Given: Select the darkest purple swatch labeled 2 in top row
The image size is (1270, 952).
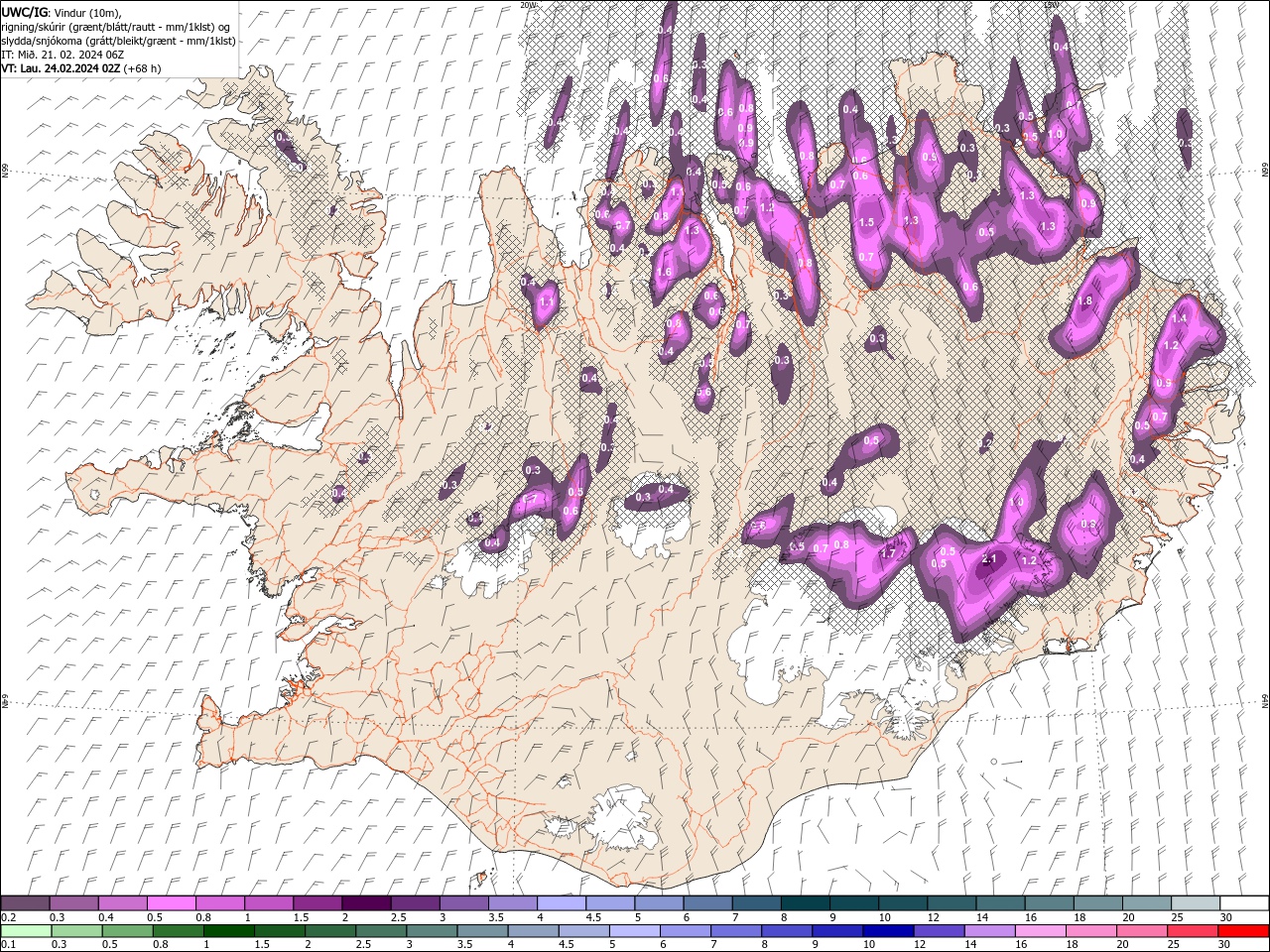Looking at the screenshot, I should coord(366,903).
